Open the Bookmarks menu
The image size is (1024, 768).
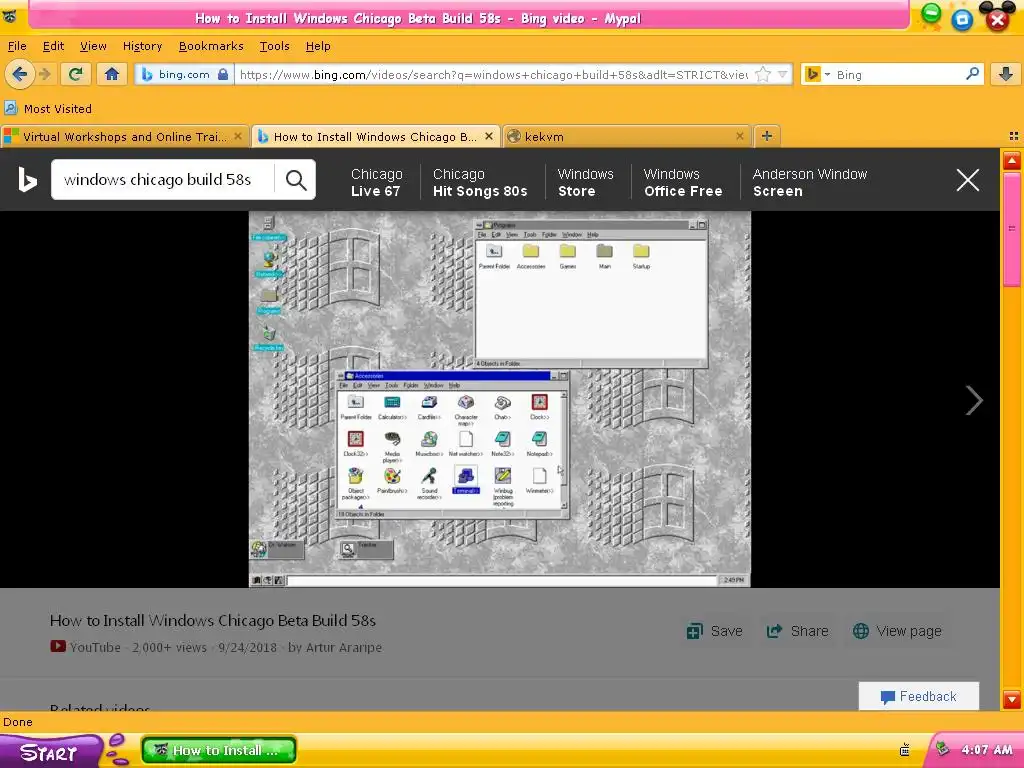pyautogui.click(x=211, y=46)
